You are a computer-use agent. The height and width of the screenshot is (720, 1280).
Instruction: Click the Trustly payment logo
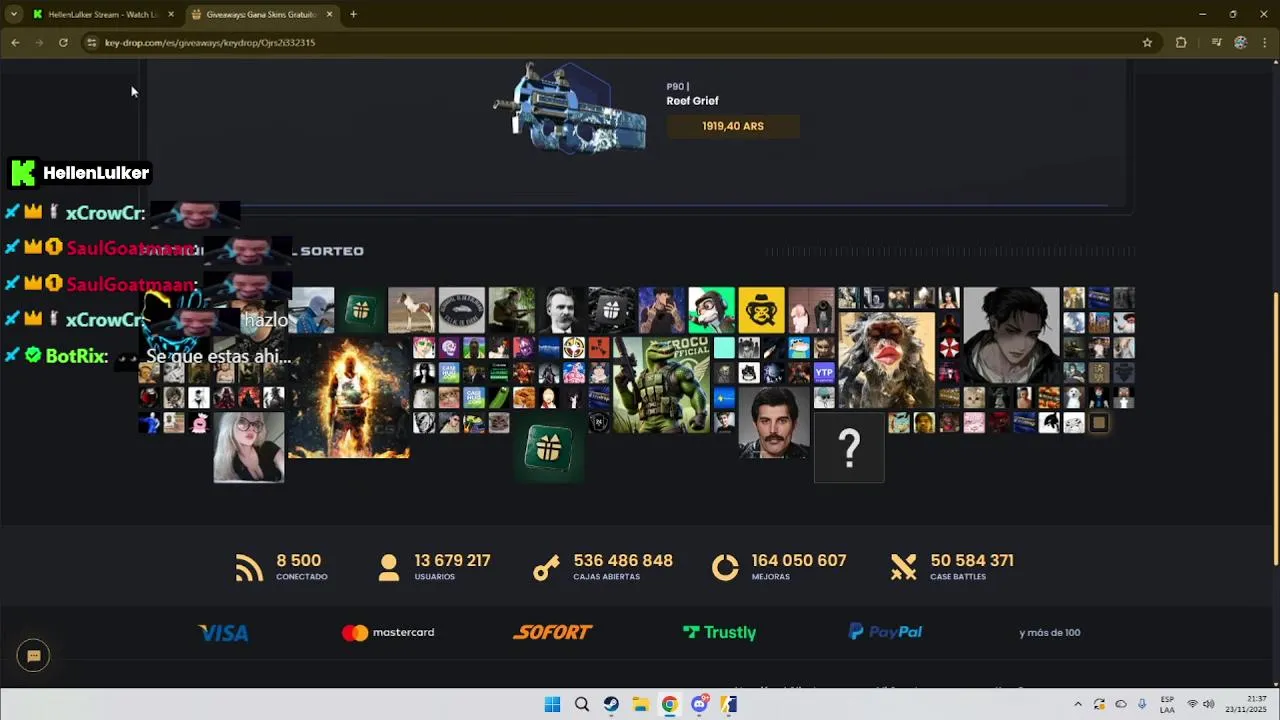click(719, 632)
